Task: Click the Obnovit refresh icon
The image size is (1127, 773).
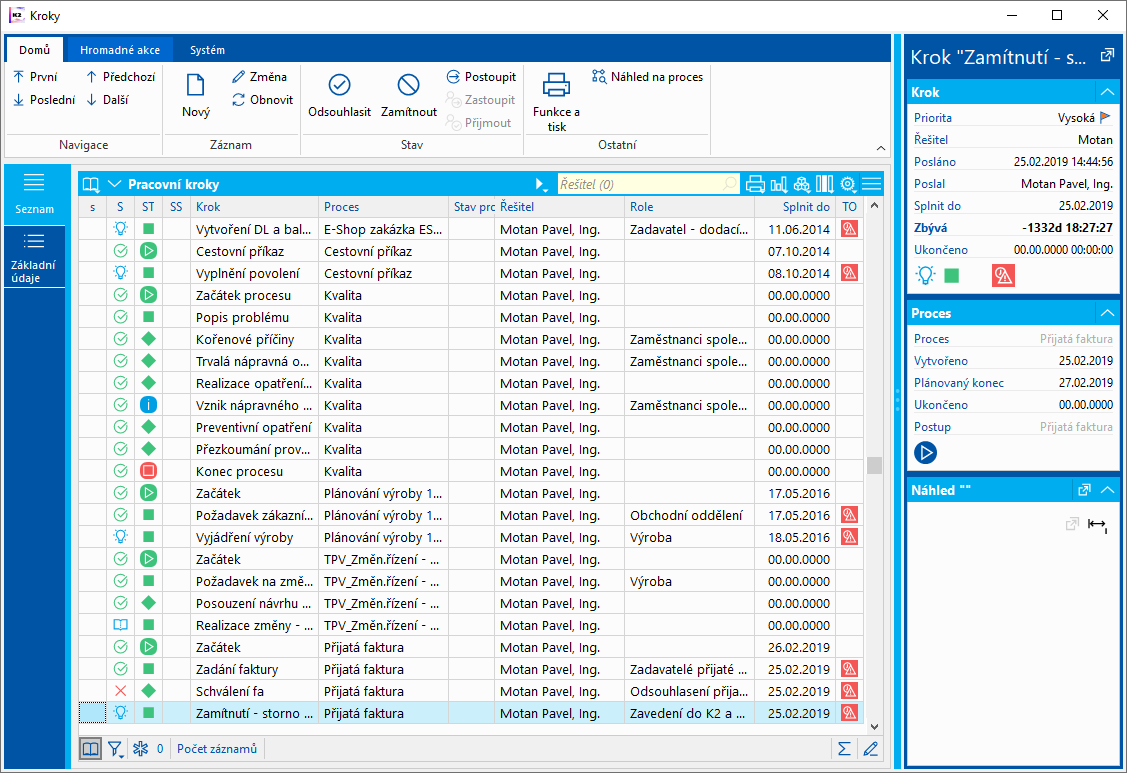Action: (239, 100)
